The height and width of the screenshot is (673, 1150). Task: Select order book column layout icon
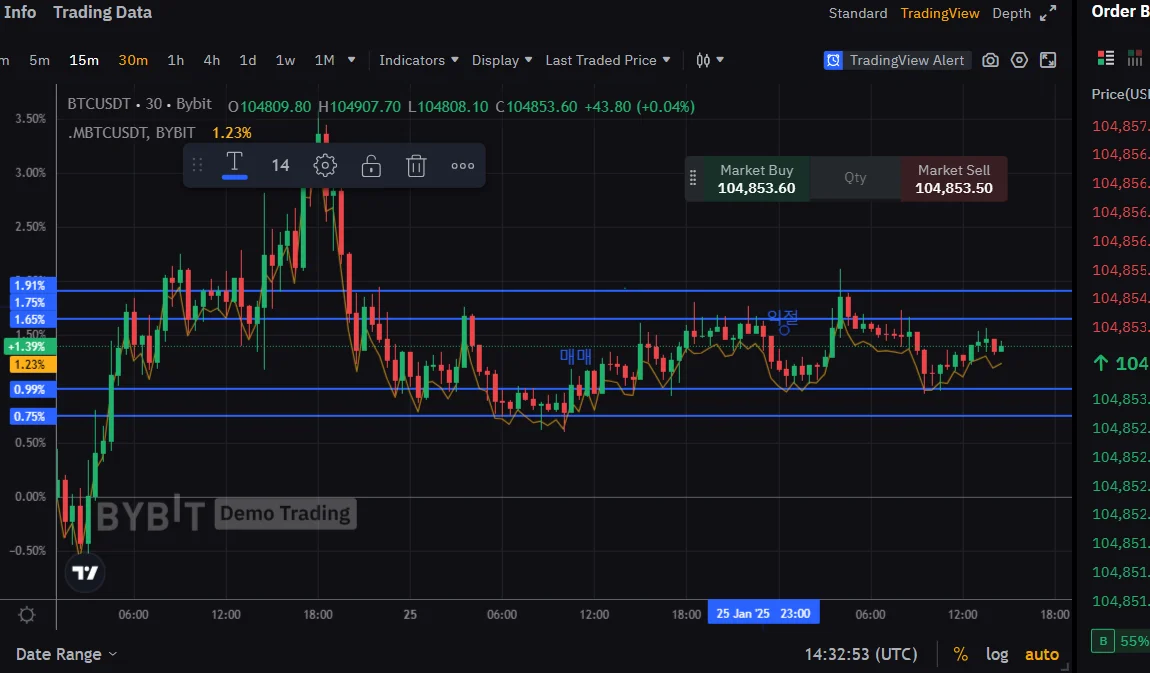point(1135,58)
